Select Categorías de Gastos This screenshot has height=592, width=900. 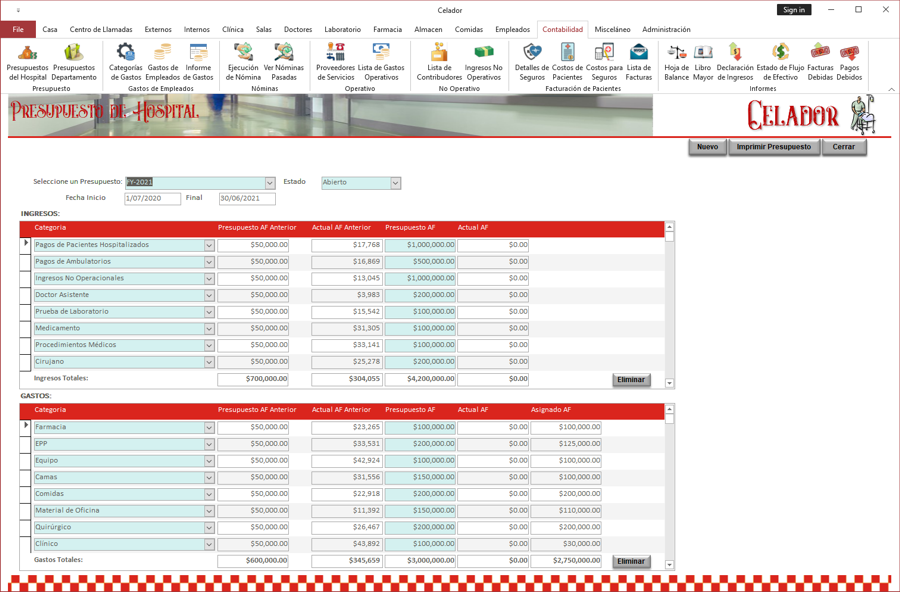point(128,62)
